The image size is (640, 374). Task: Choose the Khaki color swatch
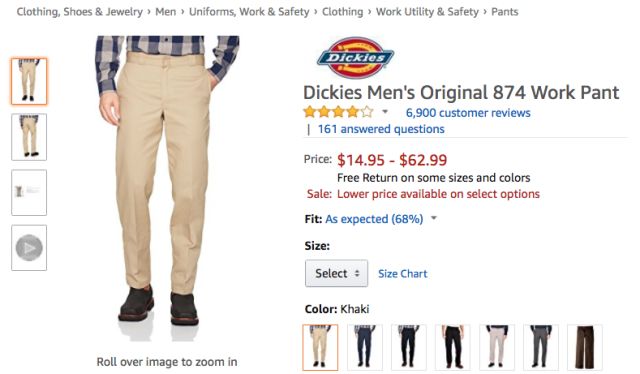[320, 347]
